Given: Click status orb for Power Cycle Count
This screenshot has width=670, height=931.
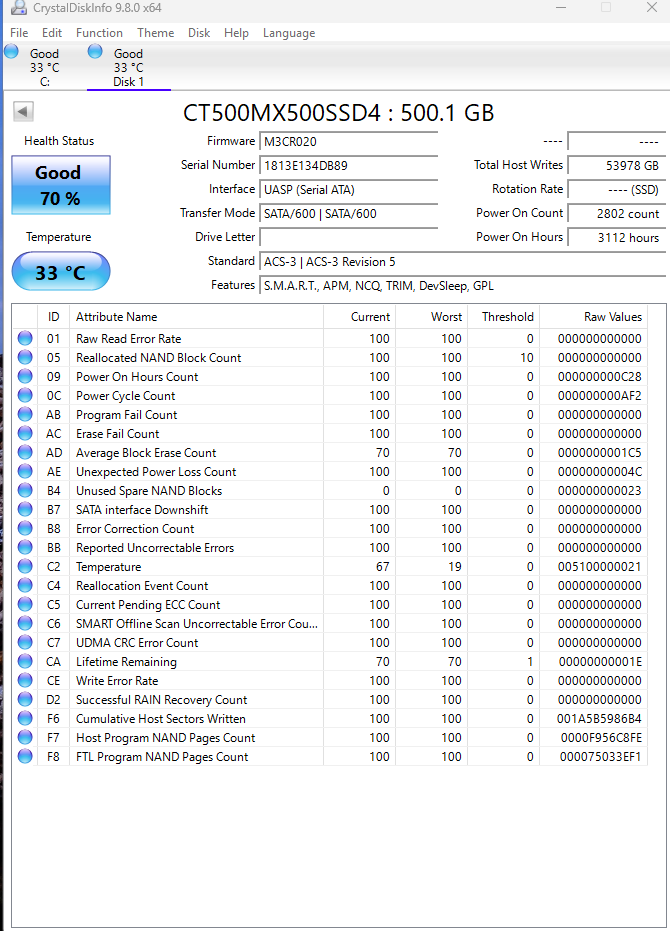Looking at the screenshot, I should [25, 395].
